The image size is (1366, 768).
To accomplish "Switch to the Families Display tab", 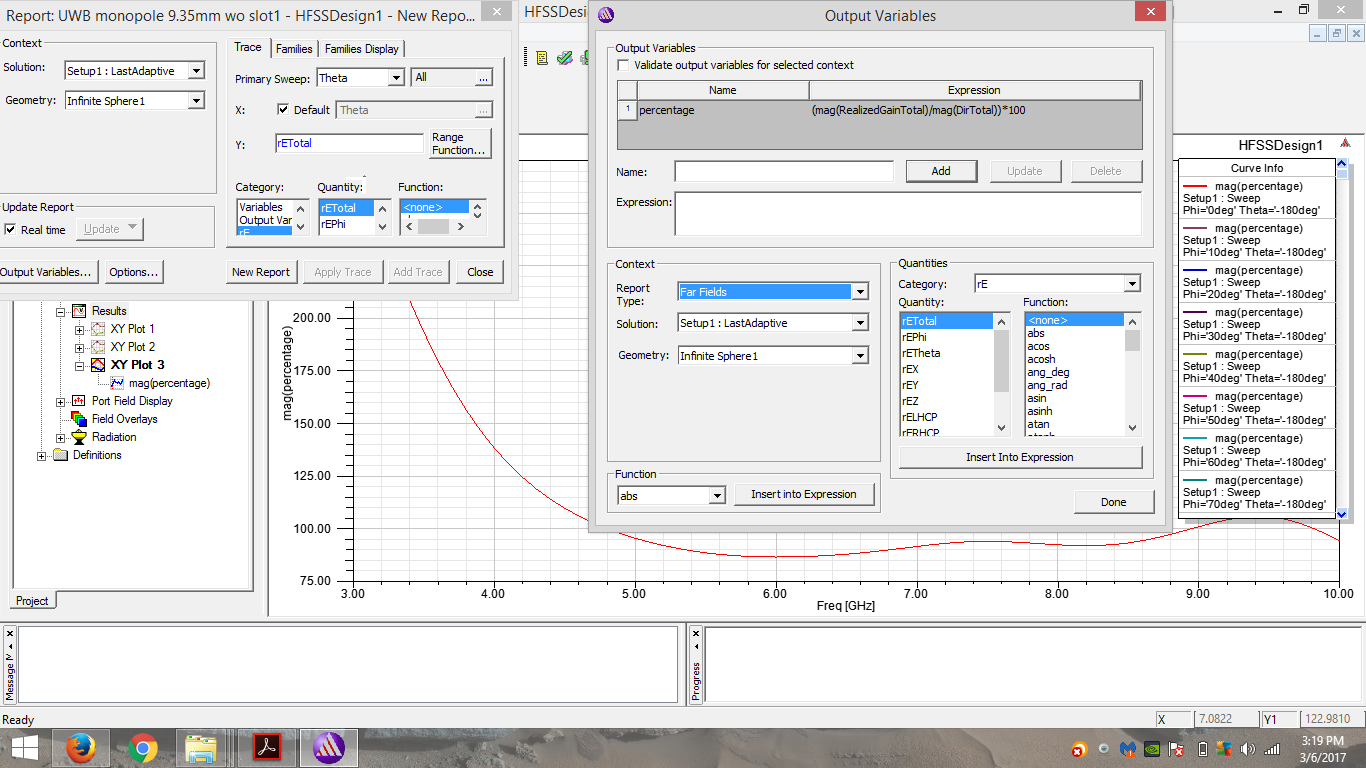I will tap(361, 49).
